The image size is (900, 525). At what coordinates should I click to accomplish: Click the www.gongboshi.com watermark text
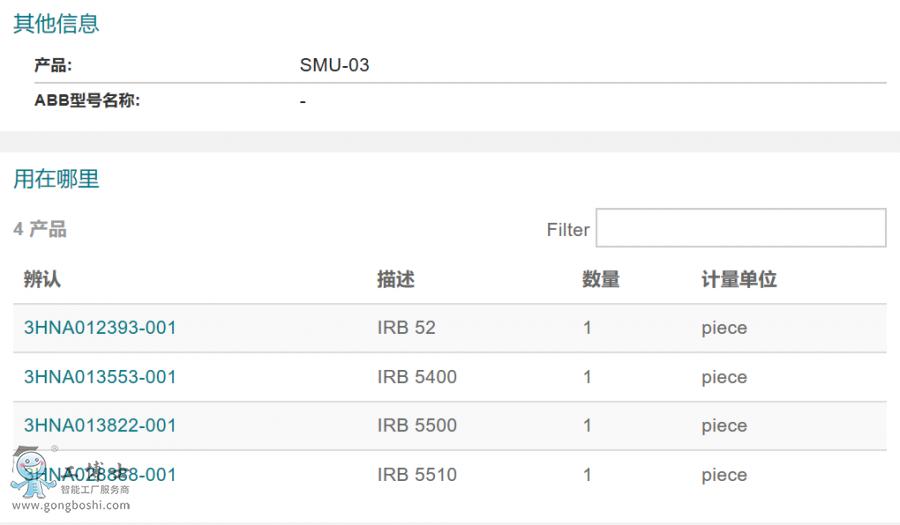click(70, 506)
